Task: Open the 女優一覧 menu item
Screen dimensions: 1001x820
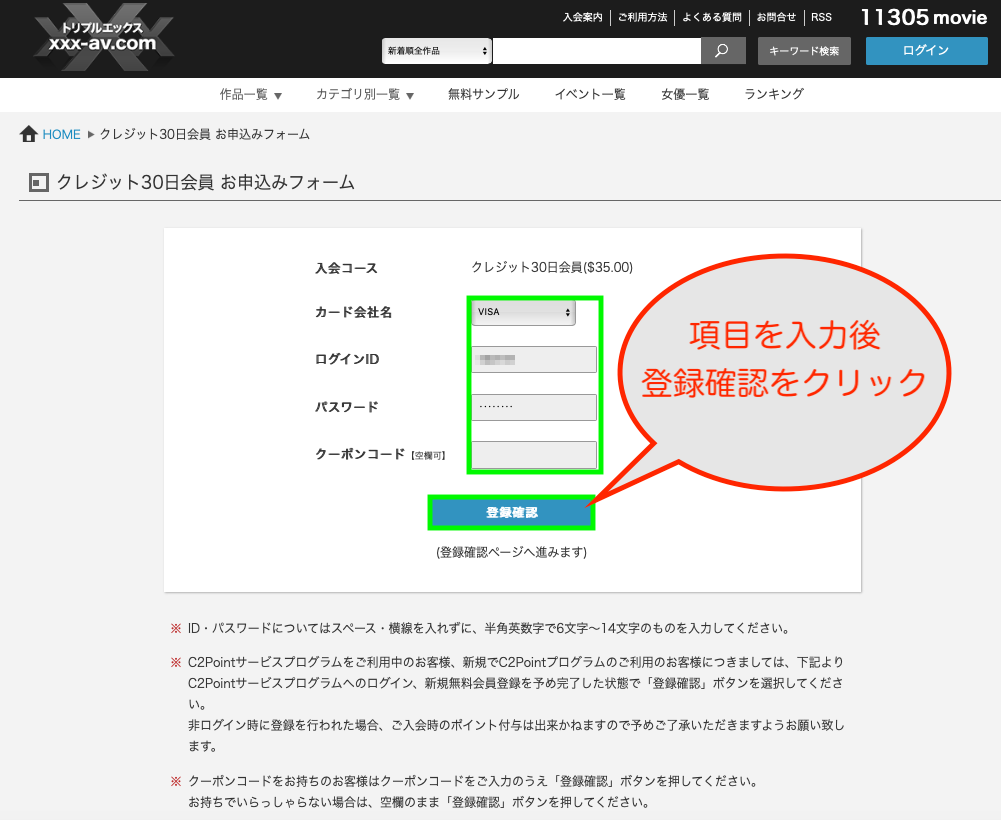Action: pos(685,95)
